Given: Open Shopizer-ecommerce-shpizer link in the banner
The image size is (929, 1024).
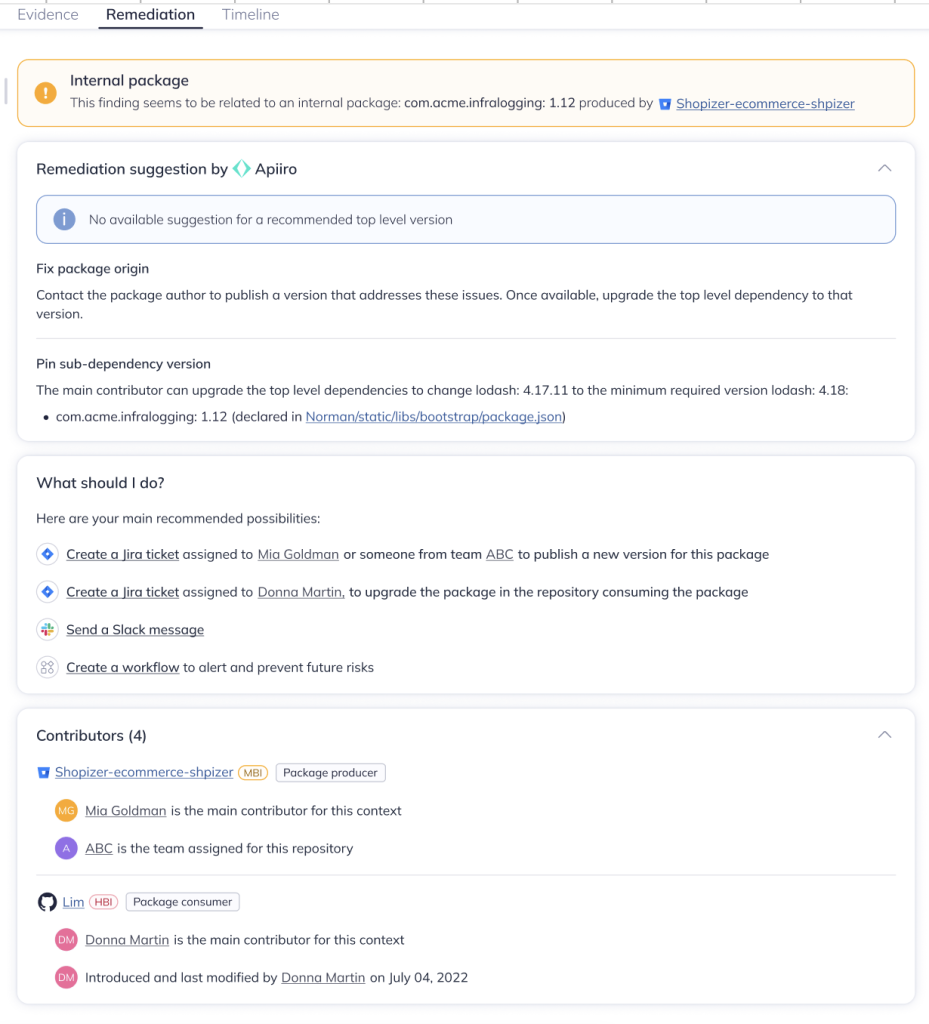Looking at the screenshot, I should (x=765, y=103).
